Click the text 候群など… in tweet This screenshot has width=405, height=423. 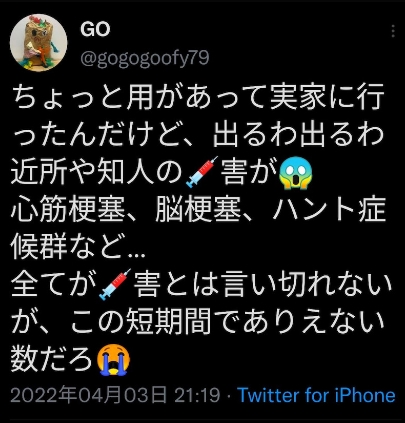pyautogui.click(x=79, y=247)
